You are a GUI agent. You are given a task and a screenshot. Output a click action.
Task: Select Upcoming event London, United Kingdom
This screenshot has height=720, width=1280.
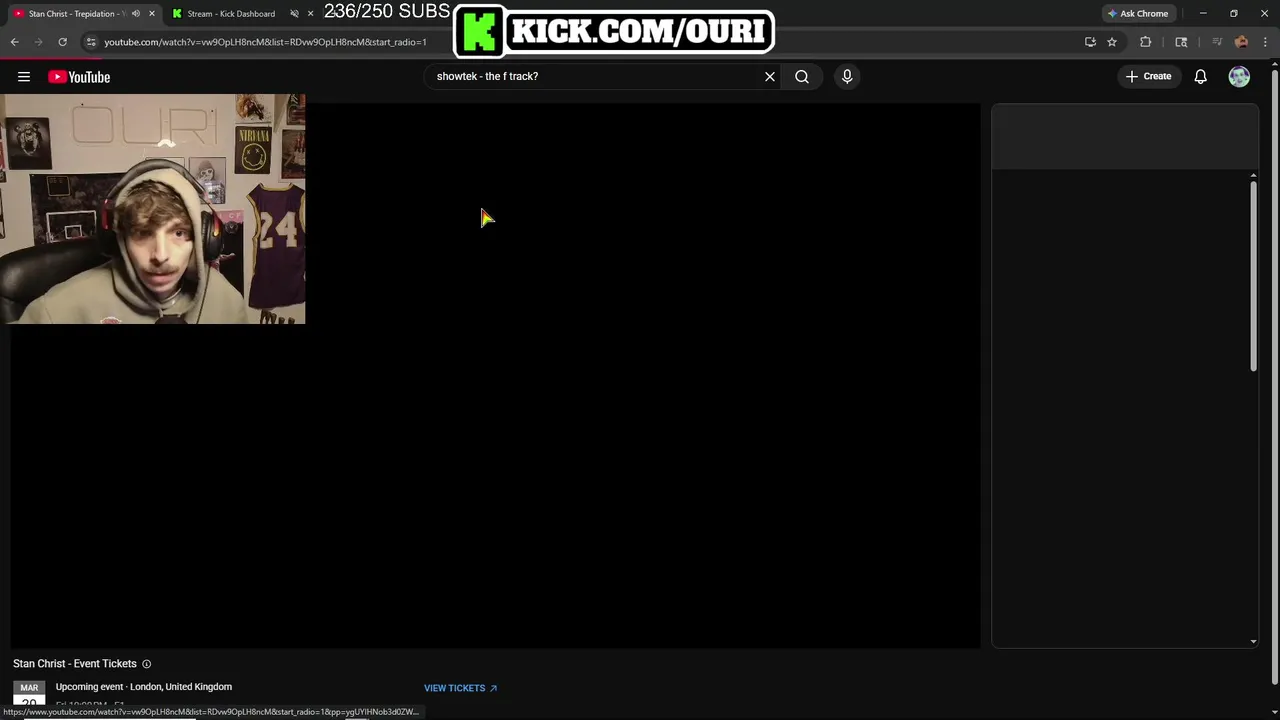[x=144, y=687]
